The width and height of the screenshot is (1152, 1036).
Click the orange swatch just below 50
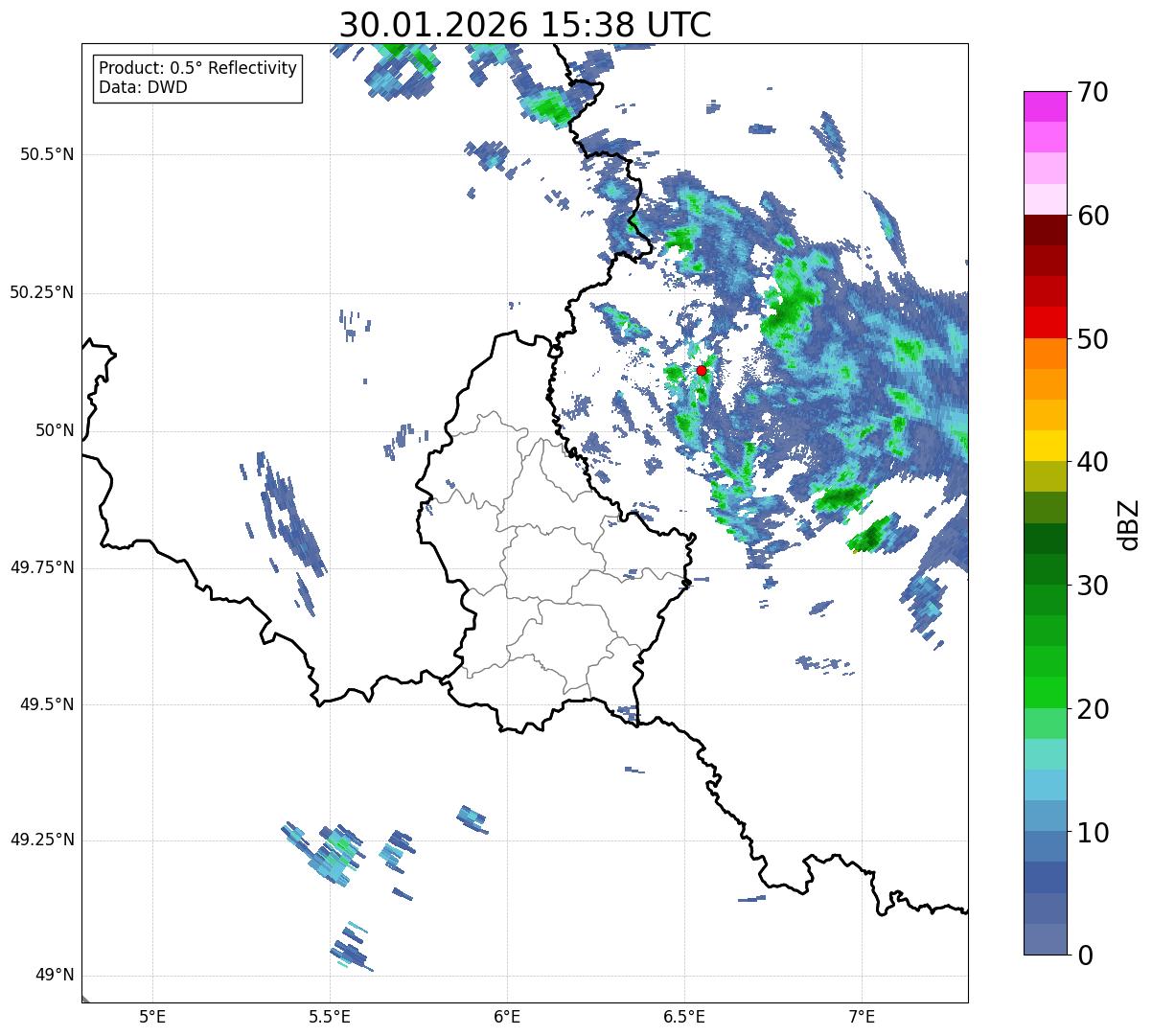tap(1045, 354)
